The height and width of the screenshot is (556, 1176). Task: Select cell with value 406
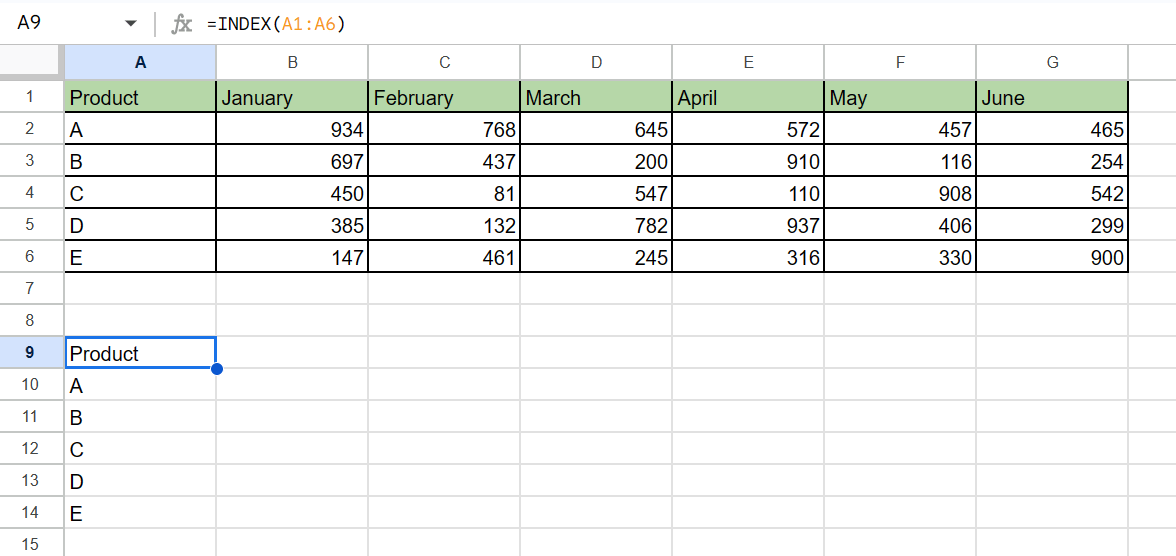coord(900,225)
